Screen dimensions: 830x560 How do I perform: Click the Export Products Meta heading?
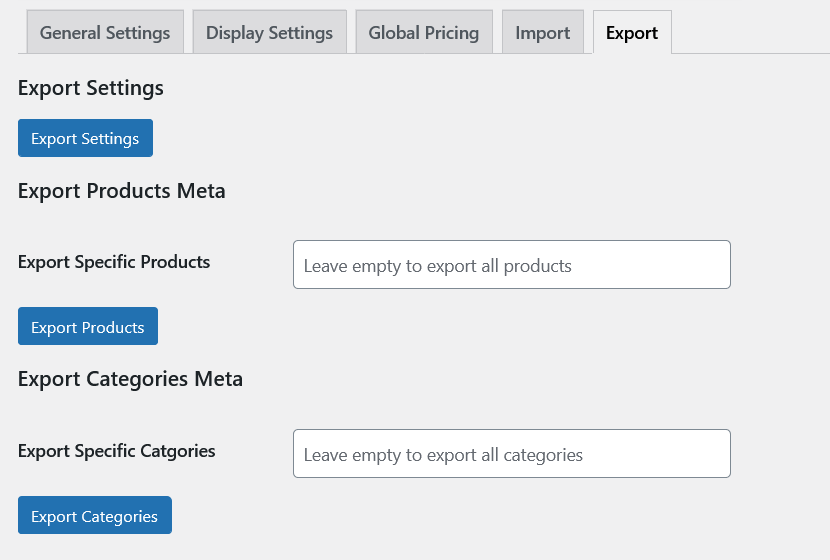122,190
